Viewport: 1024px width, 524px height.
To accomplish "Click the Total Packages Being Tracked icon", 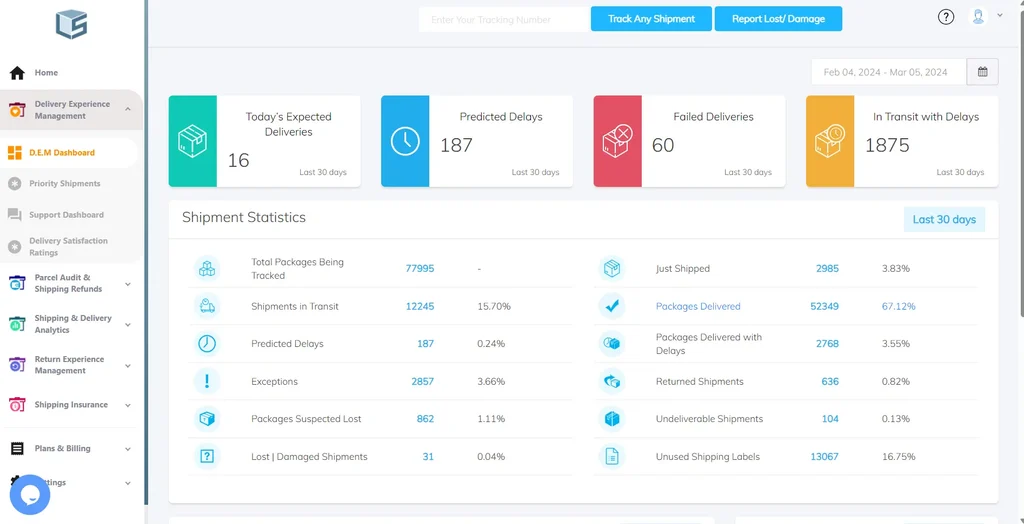I will point(207,269).
